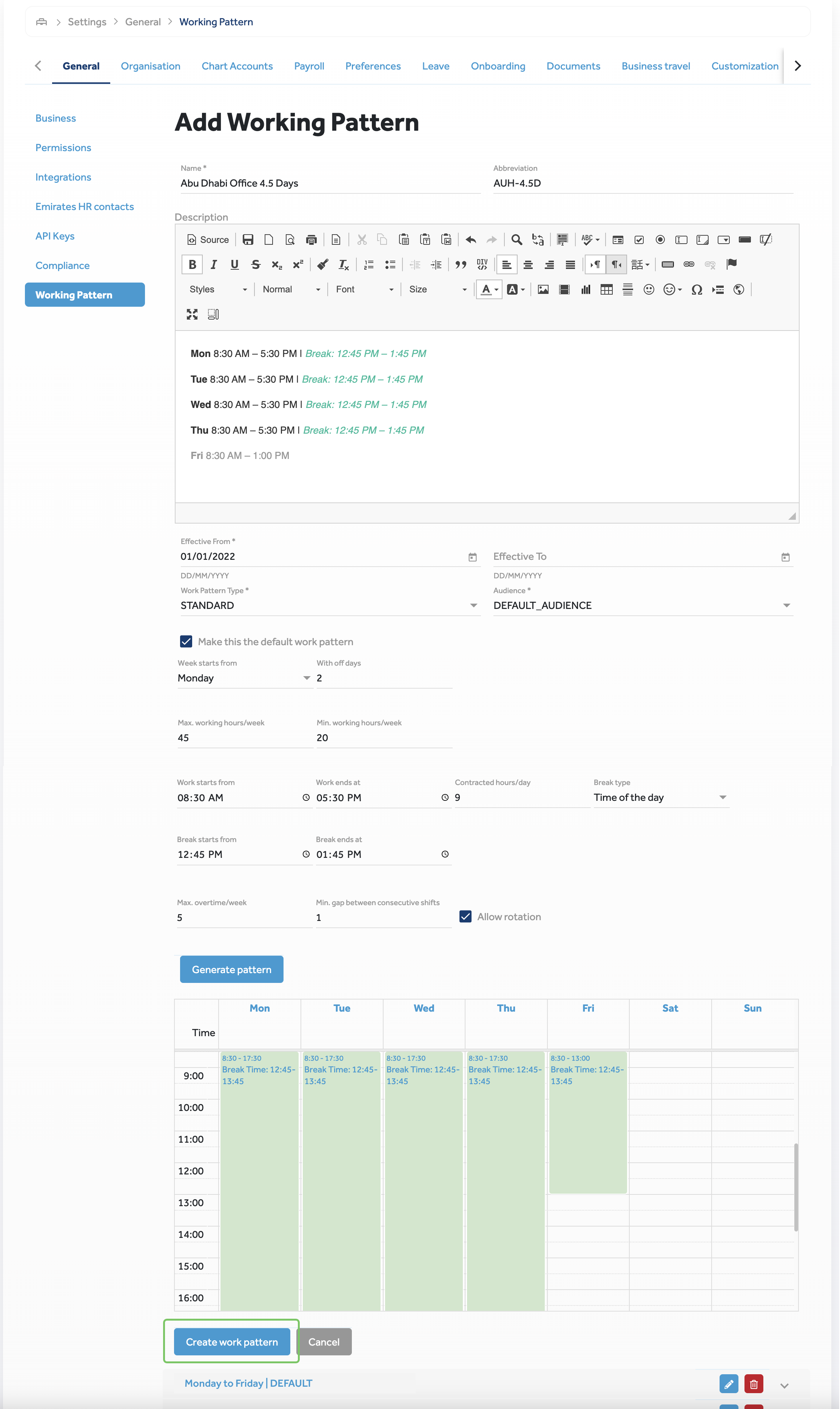Click the Generate pattern button
The width and height of the screenshot is (840, 1409).
point(231,969)
